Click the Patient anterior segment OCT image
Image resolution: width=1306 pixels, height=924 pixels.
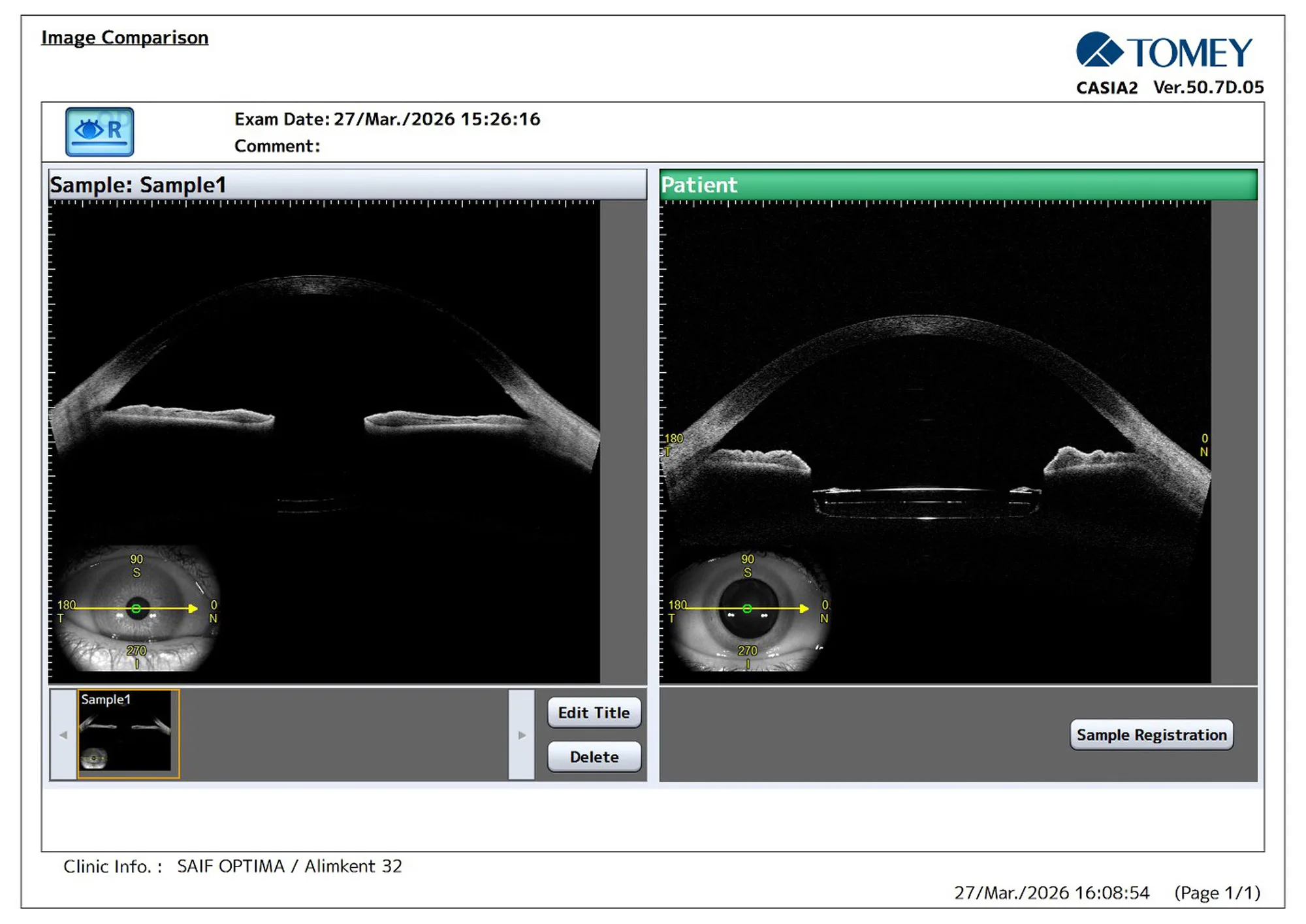click(936, 441)
